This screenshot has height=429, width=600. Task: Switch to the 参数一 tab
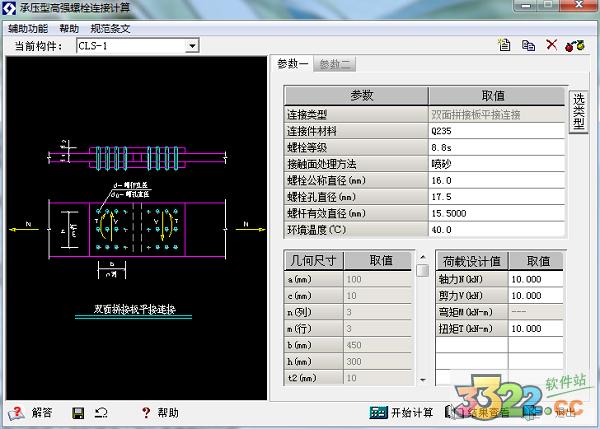293,64
